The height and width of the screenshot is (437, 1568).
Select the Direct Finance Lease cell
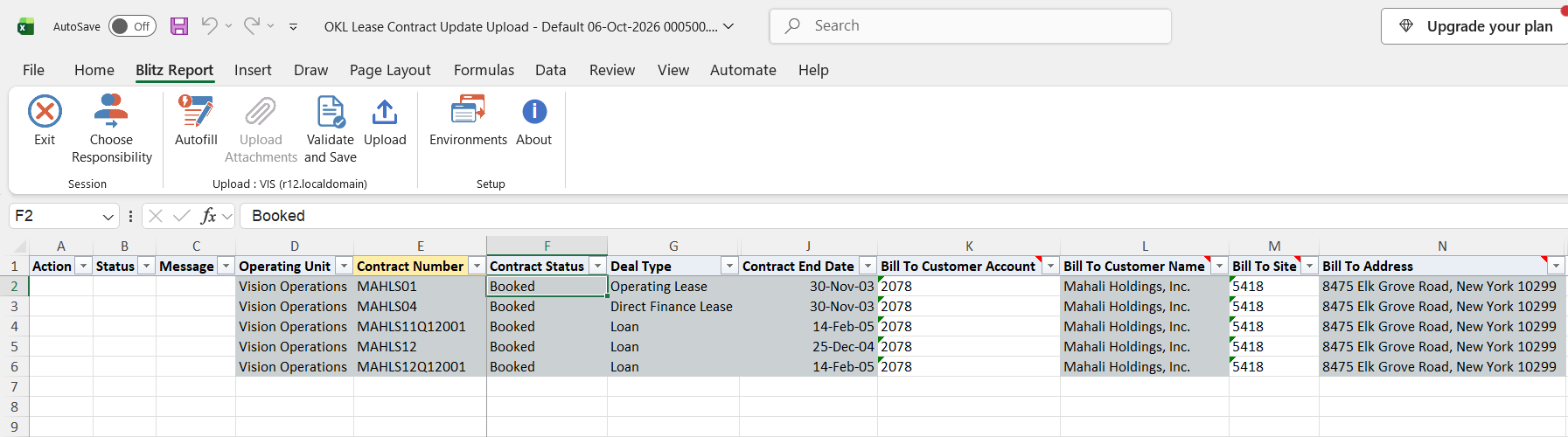[x=673, y=307]
